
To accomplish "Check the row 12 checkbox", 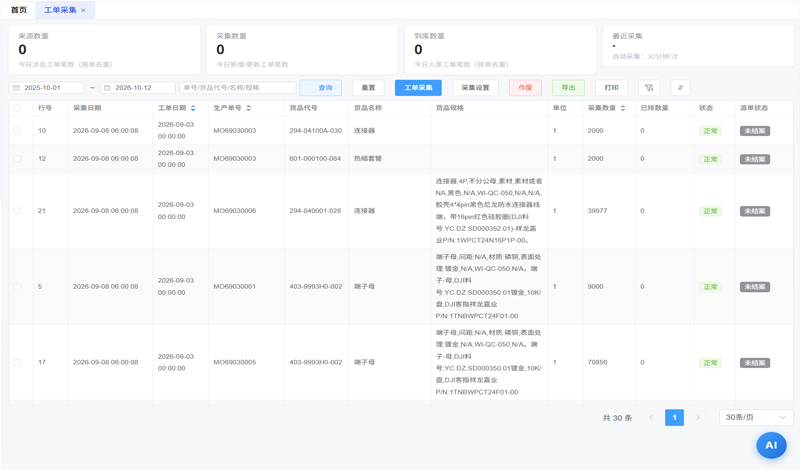I will click(17, 159).
